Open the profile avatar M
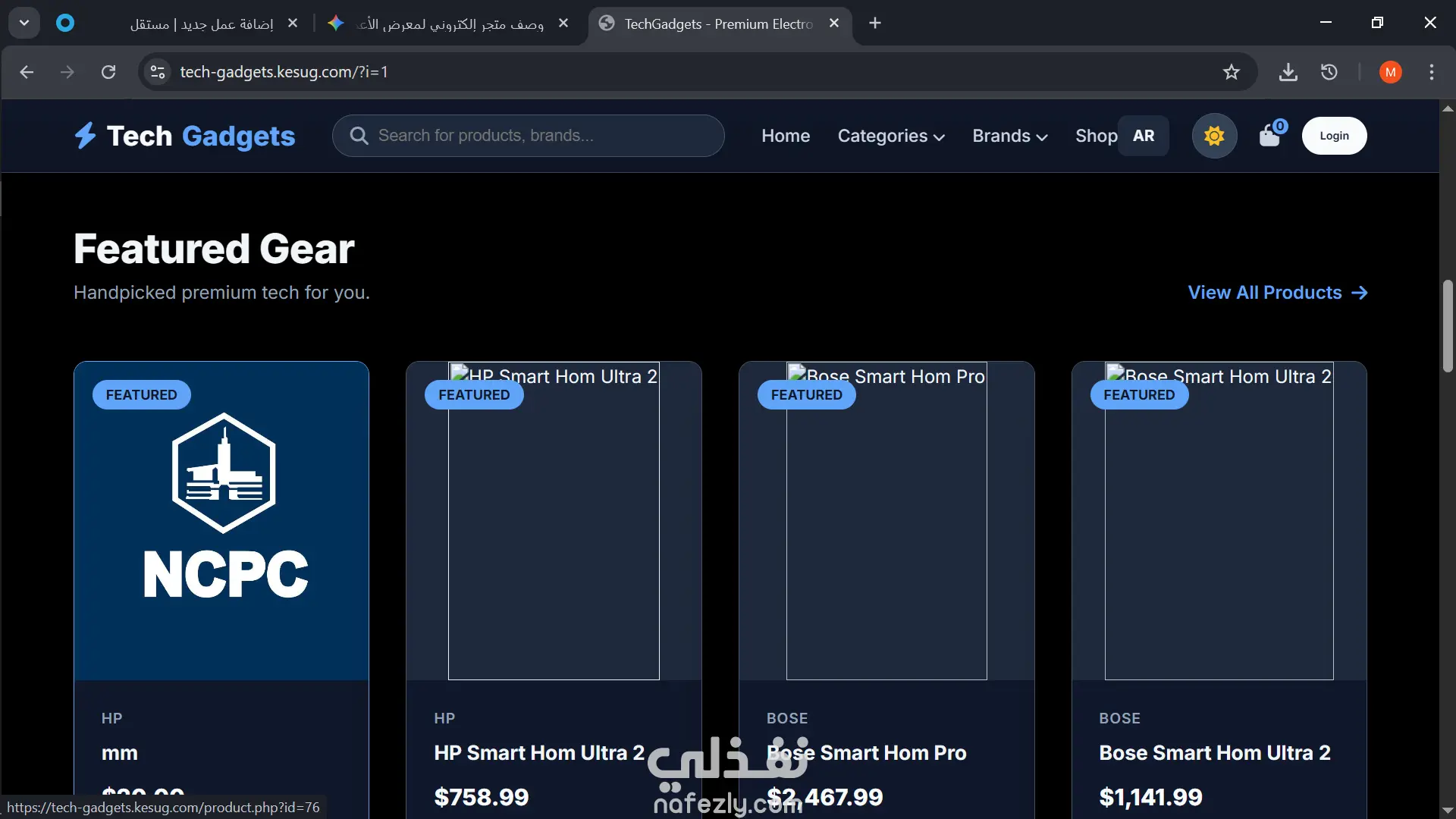 (x=1390, y=72)
